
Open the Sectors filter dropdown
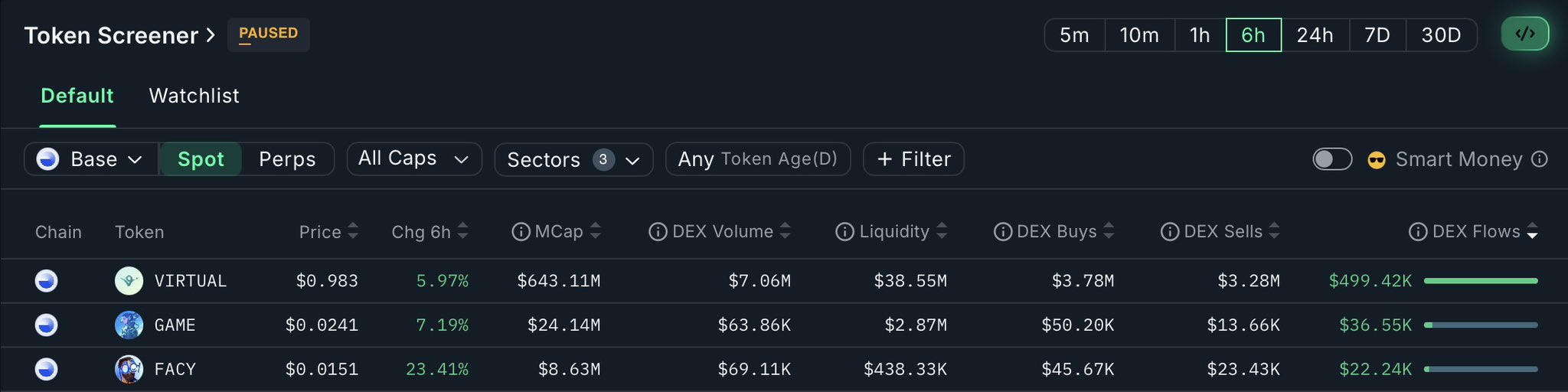click(573, 159)
